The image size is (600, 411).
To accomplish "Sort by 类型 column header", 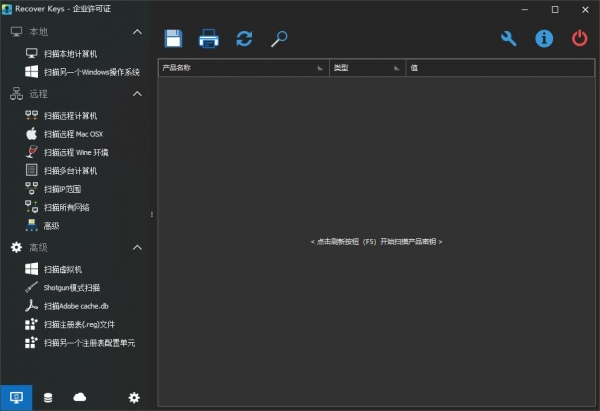I will point(366,68).
